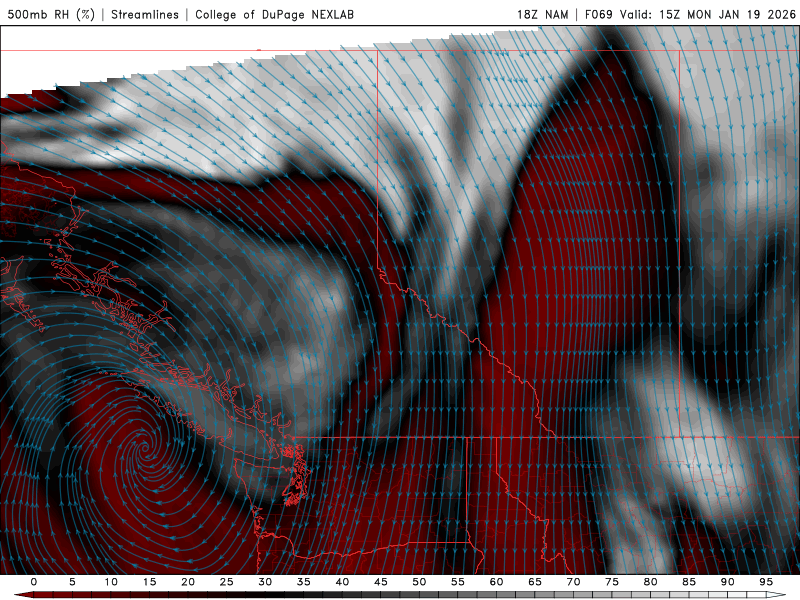Image resolution: width=800 pixels, height=600 pixels.
Task: Click the colorbar label "25"
Action: pyautogui.click(x=227, y=582)
